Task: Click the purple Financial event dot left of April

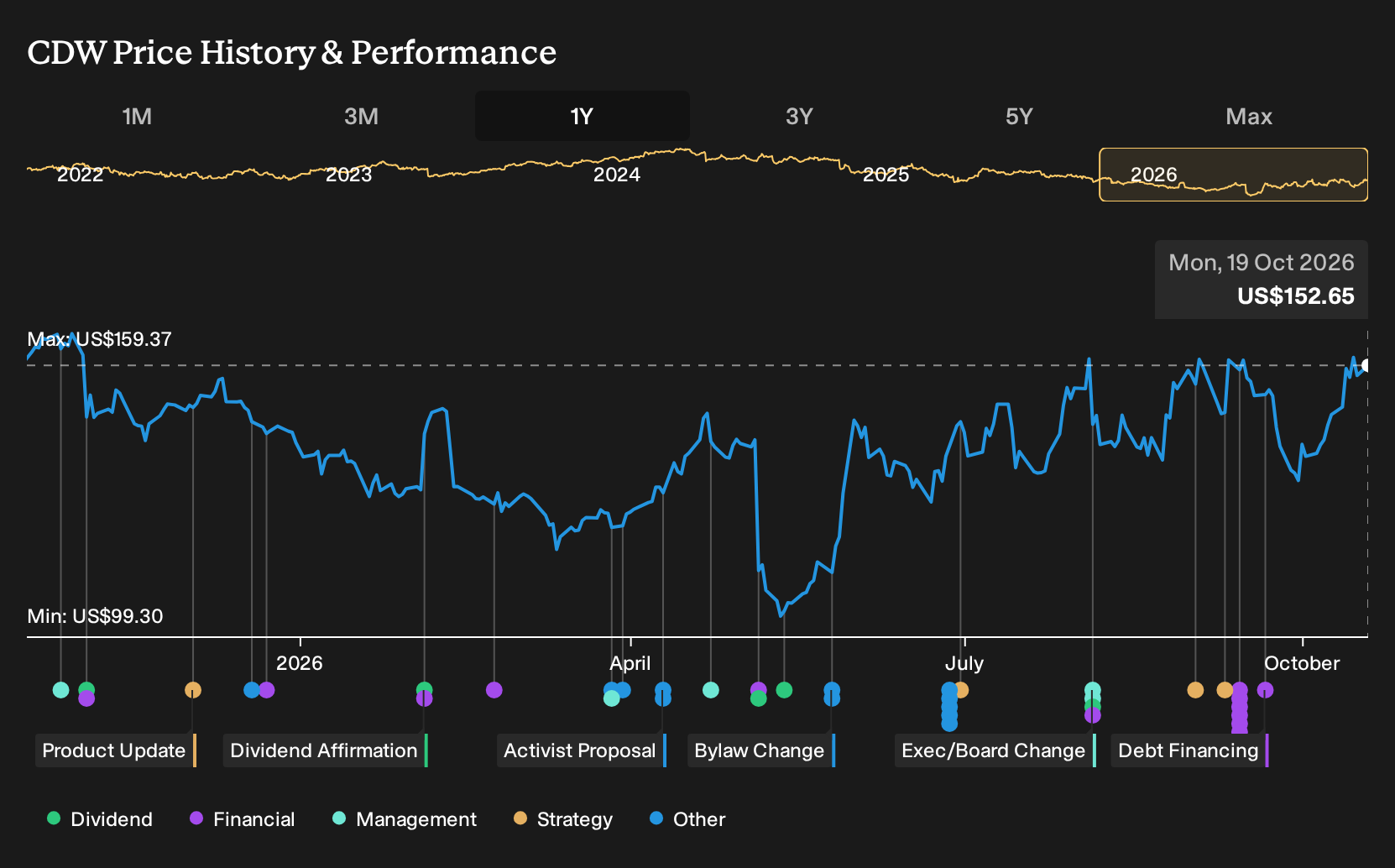Action: tap(494, 690)
